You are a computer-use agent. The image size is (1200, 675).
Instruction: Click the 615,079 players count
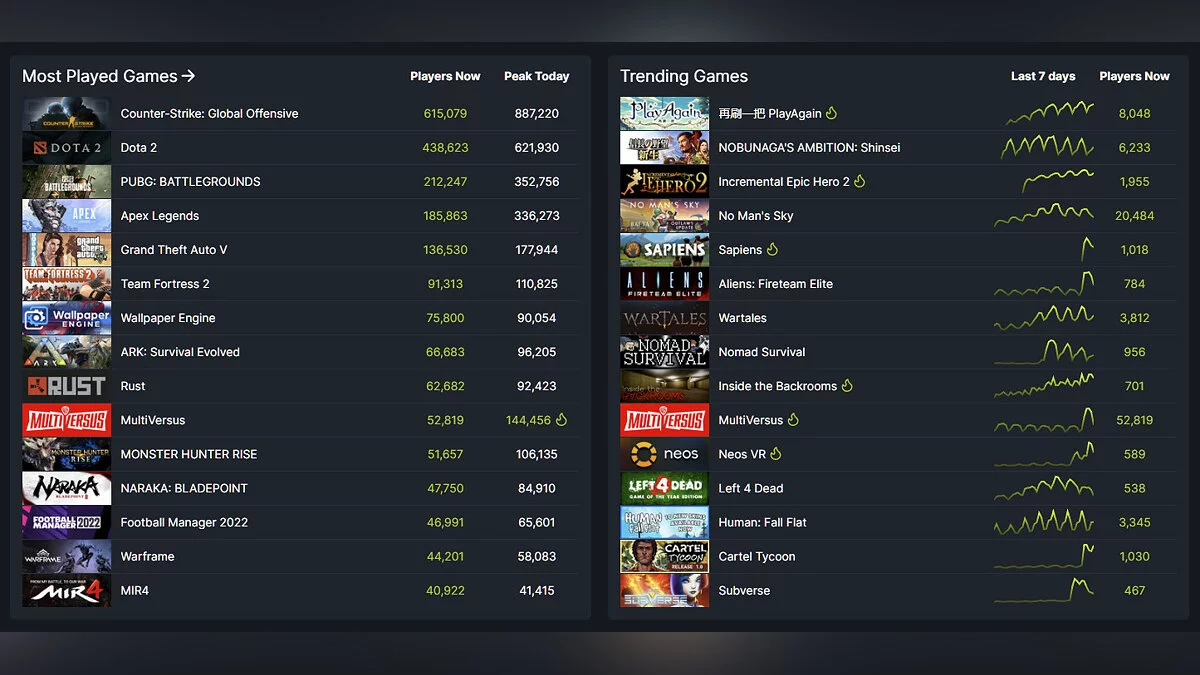click(445, 114)
